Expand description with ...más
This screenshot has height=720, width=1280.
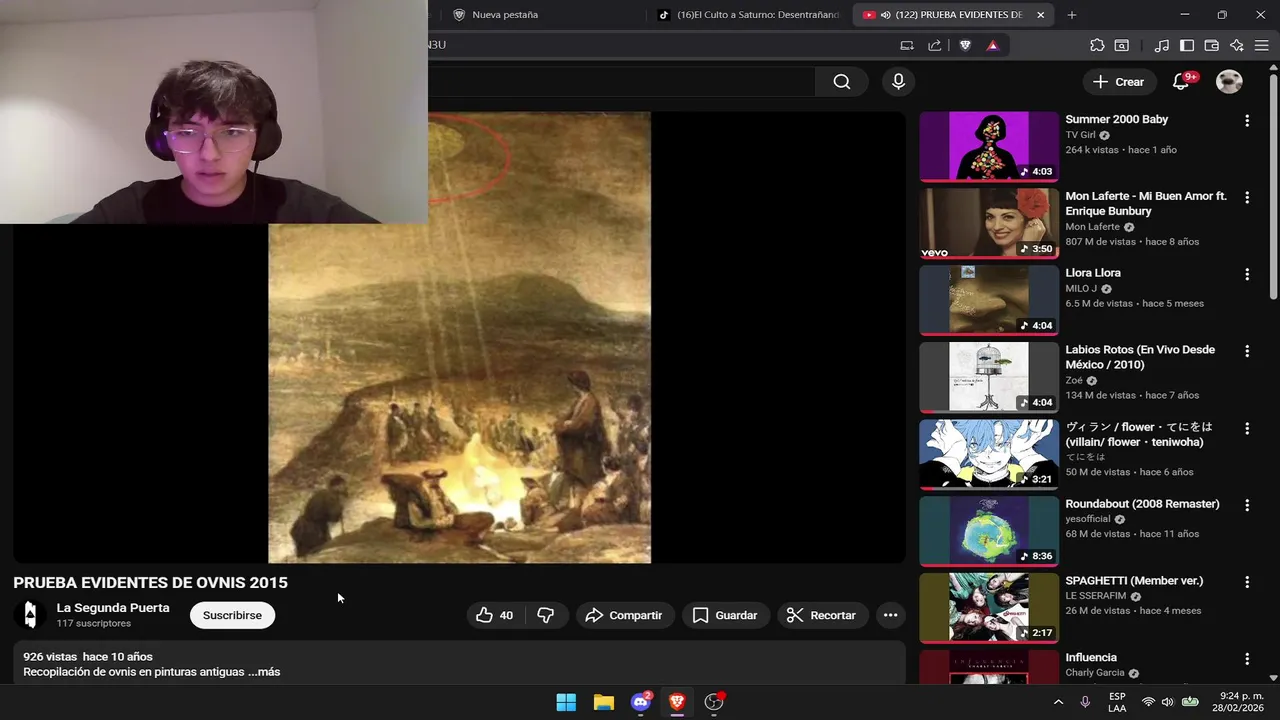(264, 672)
